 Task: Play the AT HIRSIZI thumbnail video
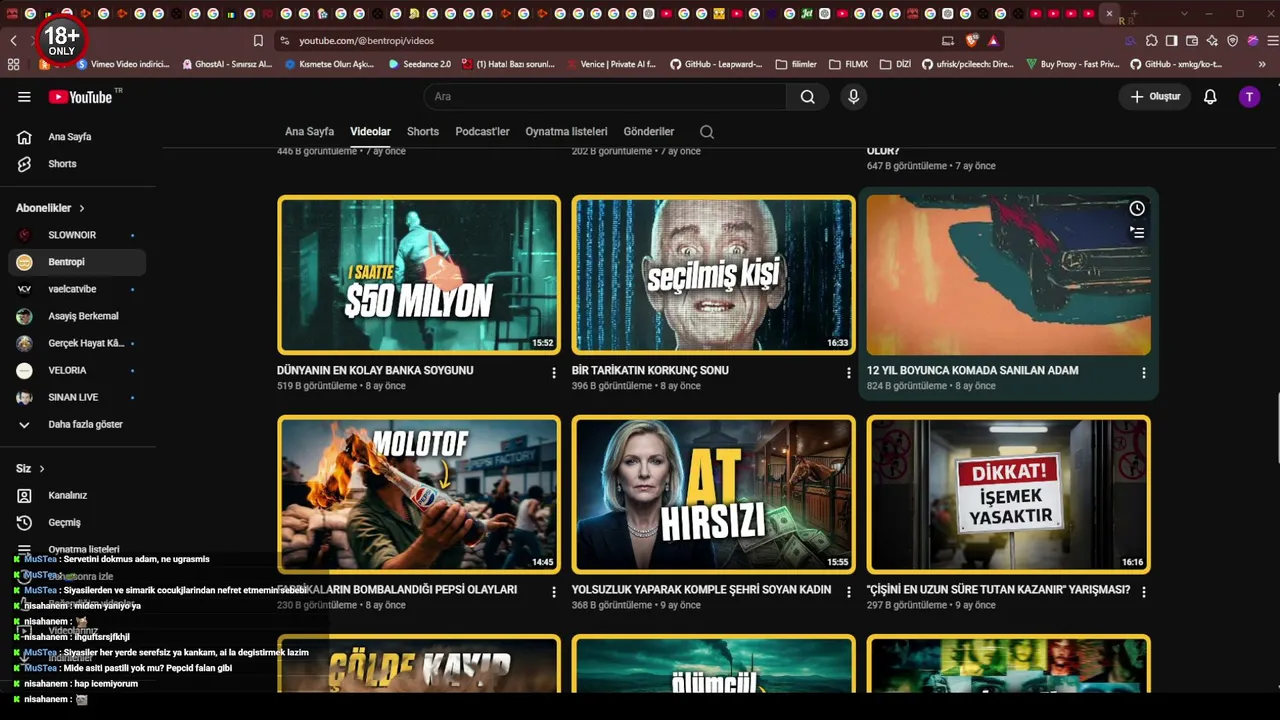[x=714, y=494]
